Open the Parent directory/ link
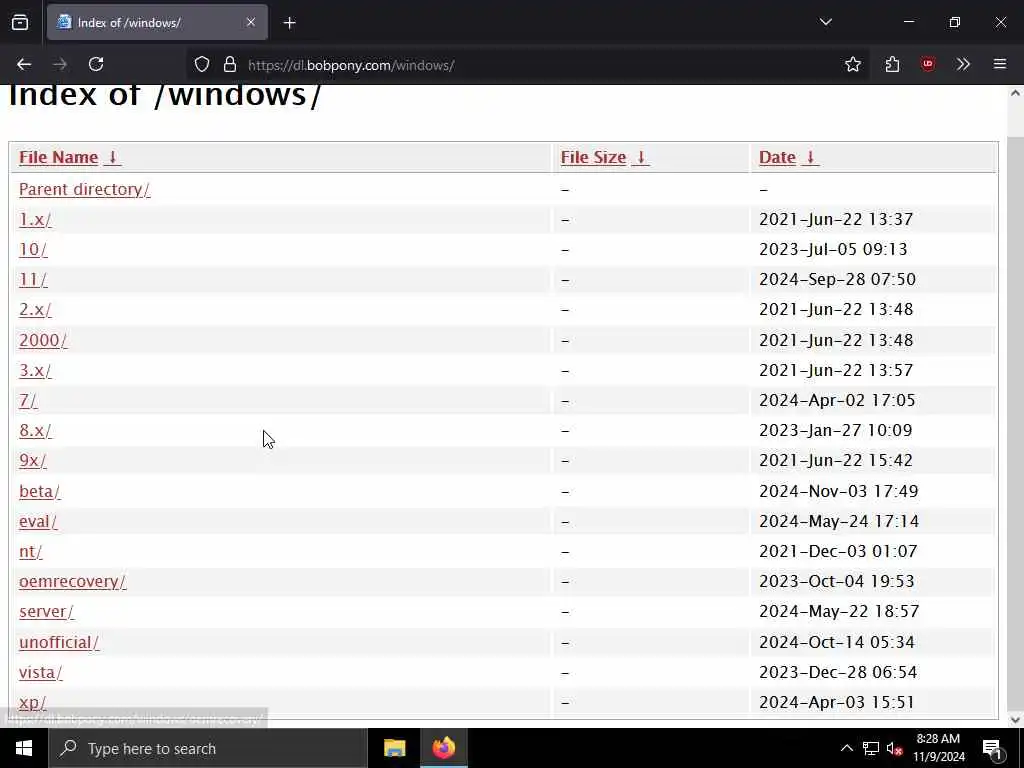The height and width of the screenshot is (768, 1024). (x=84, y=189)
